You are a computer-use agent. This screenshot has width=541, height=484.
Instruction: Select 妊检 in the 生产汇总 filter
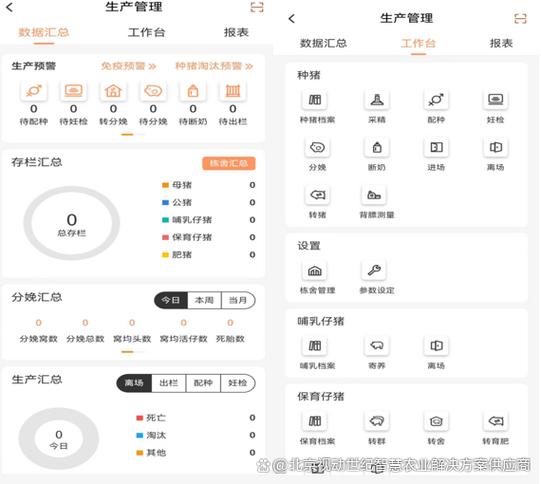tap(238, 383)
